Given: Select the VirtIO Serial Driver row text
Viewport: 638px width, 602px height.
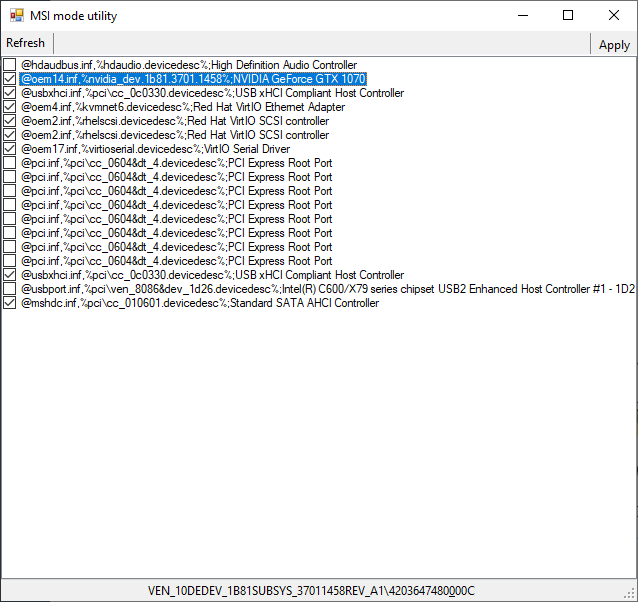Looking at the screenshot, I should [x=155, y=148].
